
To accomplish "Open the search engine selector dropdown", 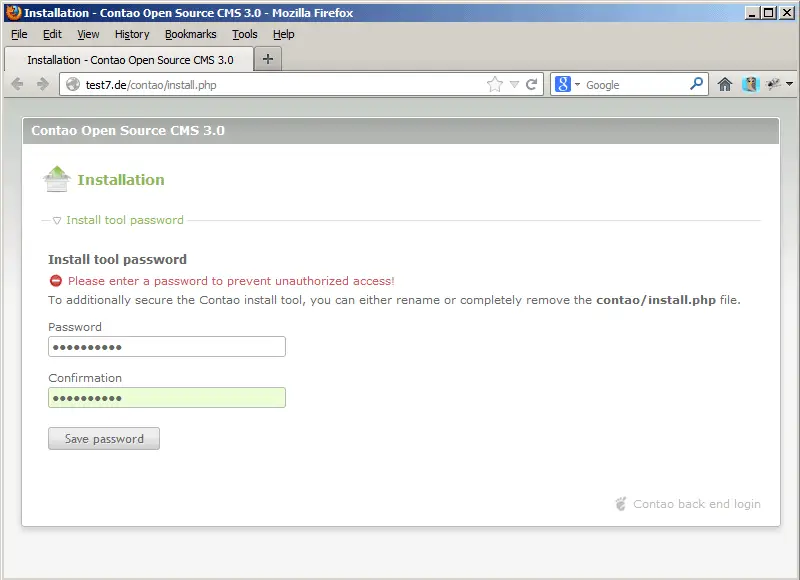I will tap(578, 84).
